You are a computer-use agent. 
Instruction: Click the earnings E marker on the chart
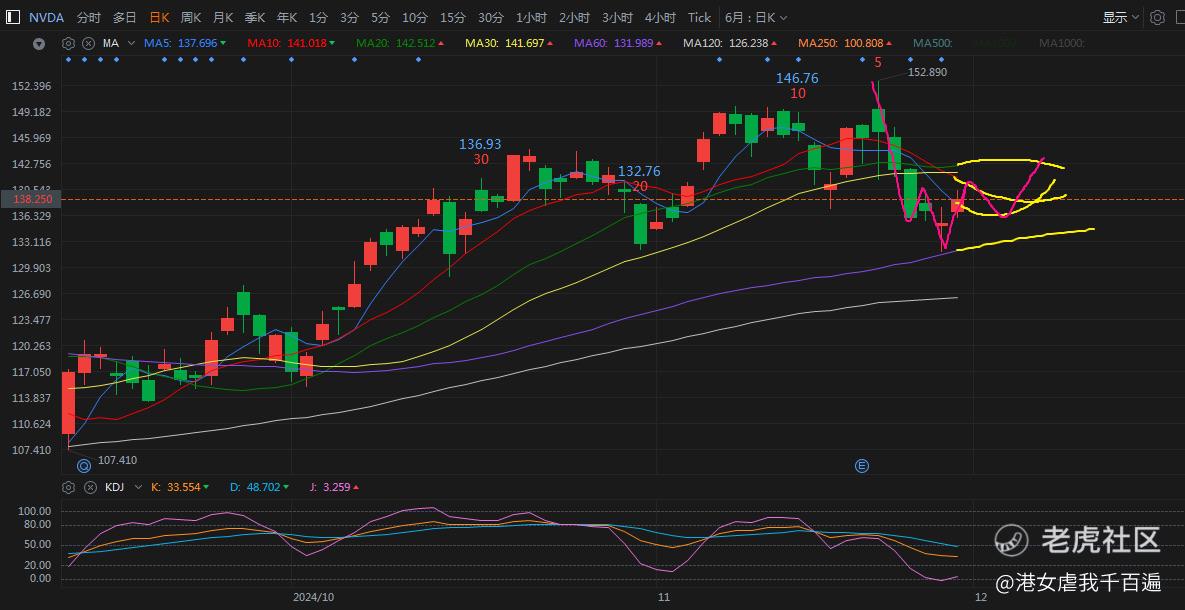862,466
